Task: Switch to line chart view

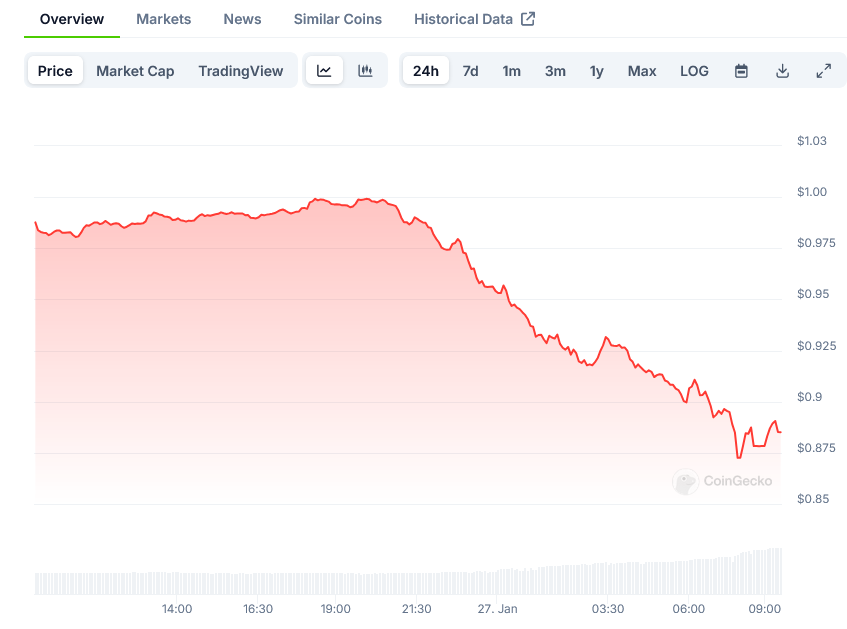Action: [324, 71]
